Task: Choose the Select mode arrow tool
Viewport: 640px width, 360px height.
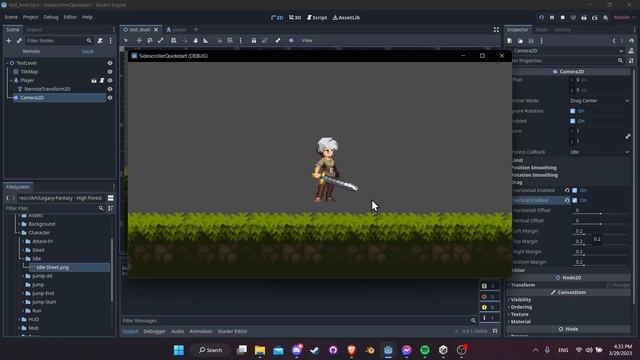Action: coord(126,40)
